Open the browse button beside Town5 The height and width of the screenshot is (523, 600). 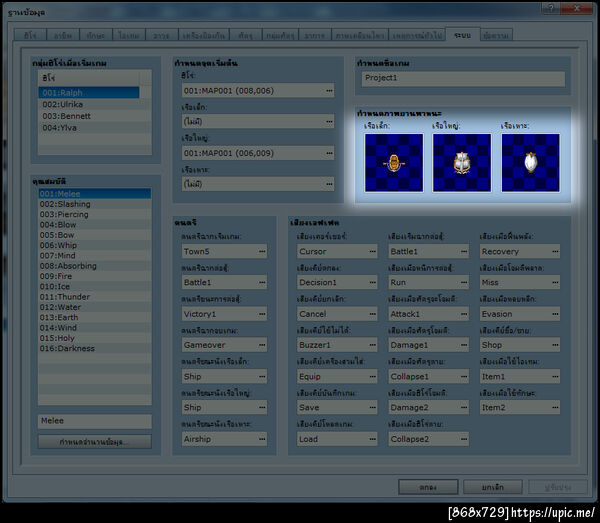coord(262,251)
